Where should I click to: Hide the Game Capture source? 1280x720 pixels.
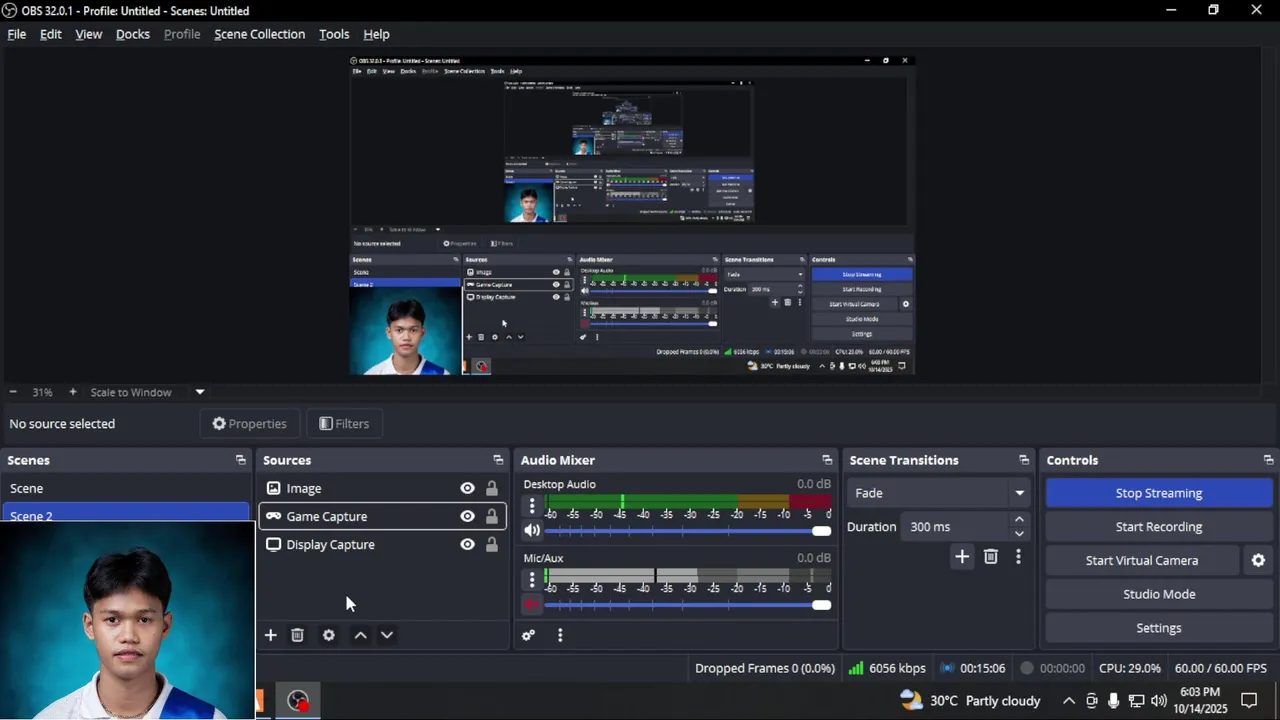coord(467,516)
